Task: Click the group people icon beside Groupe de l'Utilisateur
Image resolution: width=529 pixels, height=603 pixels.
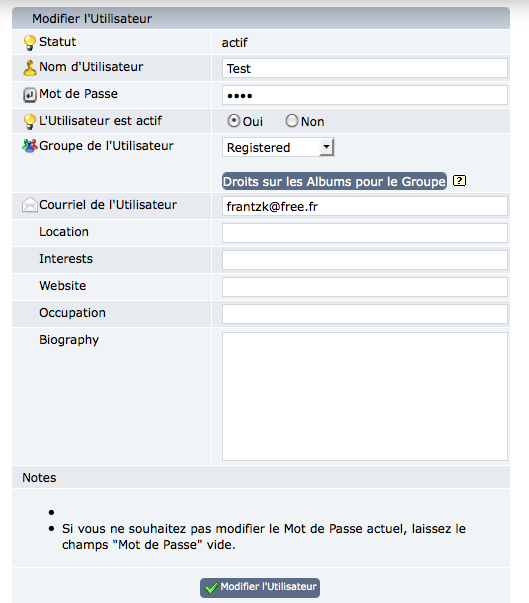Action: (30, 146)
